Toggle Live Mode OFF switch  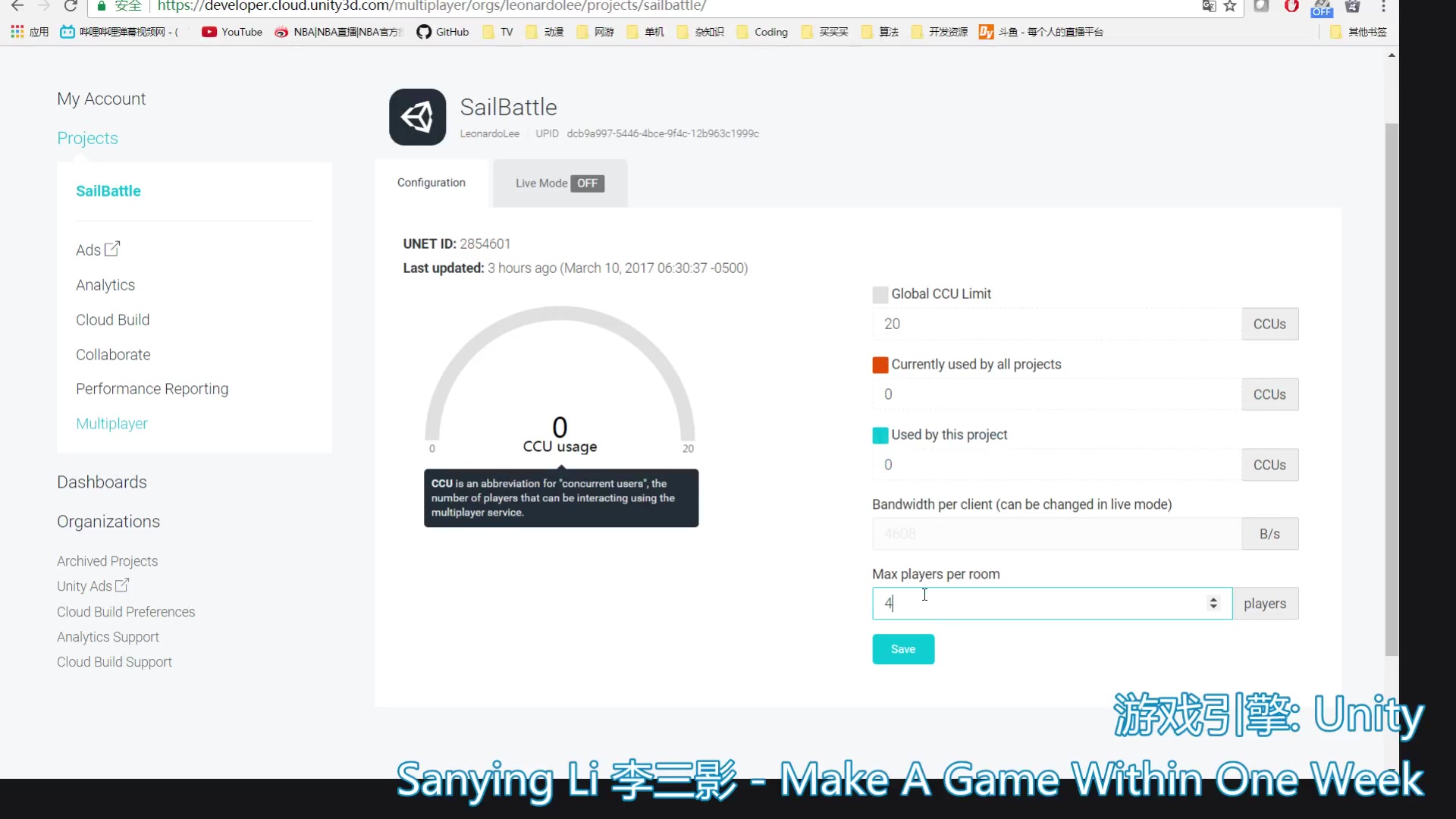click(x=587, y=184)
